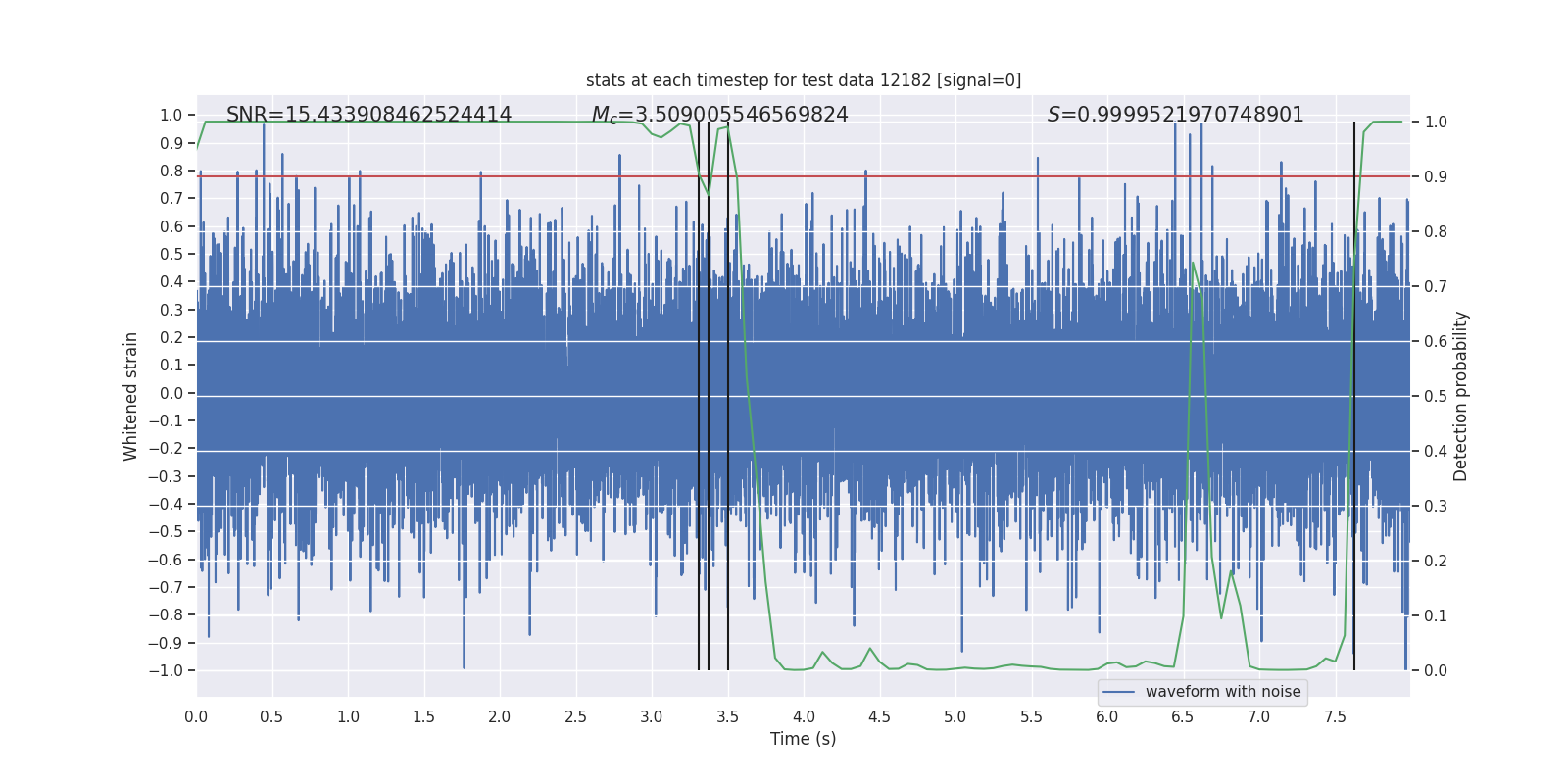Click the 4.5 tick on the Time axis
This screenshot has height=784, width=1568.
pyautogui.click(x=879, y=717)
